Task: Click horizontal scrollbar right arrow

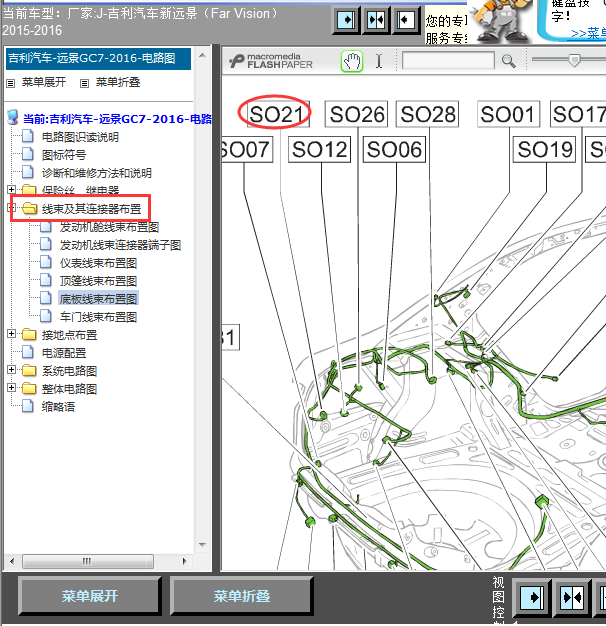Action: coord(184,561)
